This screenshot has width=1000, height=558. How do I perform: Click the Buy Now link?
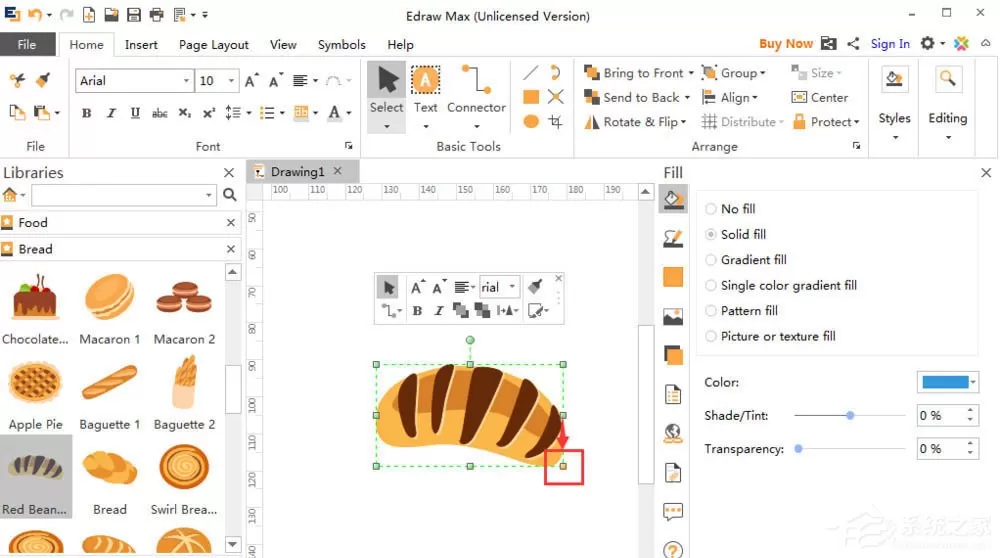pos(786,43)
